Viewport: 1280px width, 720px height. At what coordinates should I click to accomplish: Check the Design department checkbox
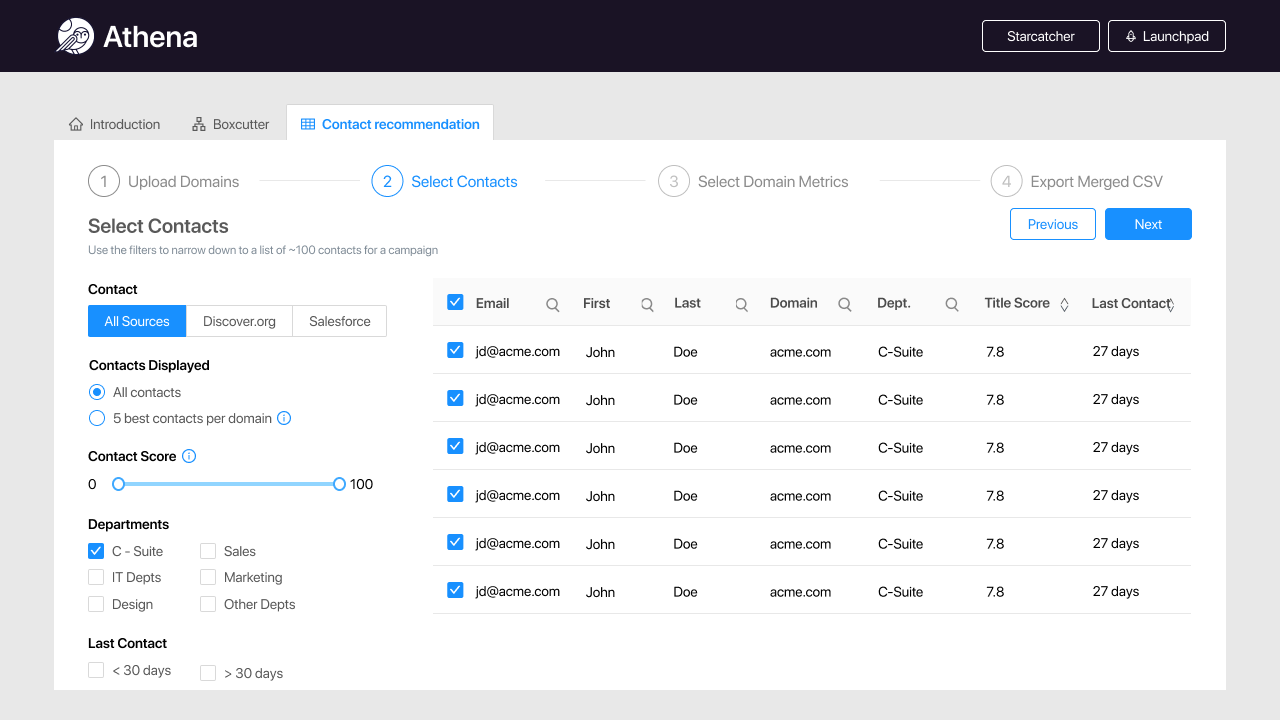96,604
